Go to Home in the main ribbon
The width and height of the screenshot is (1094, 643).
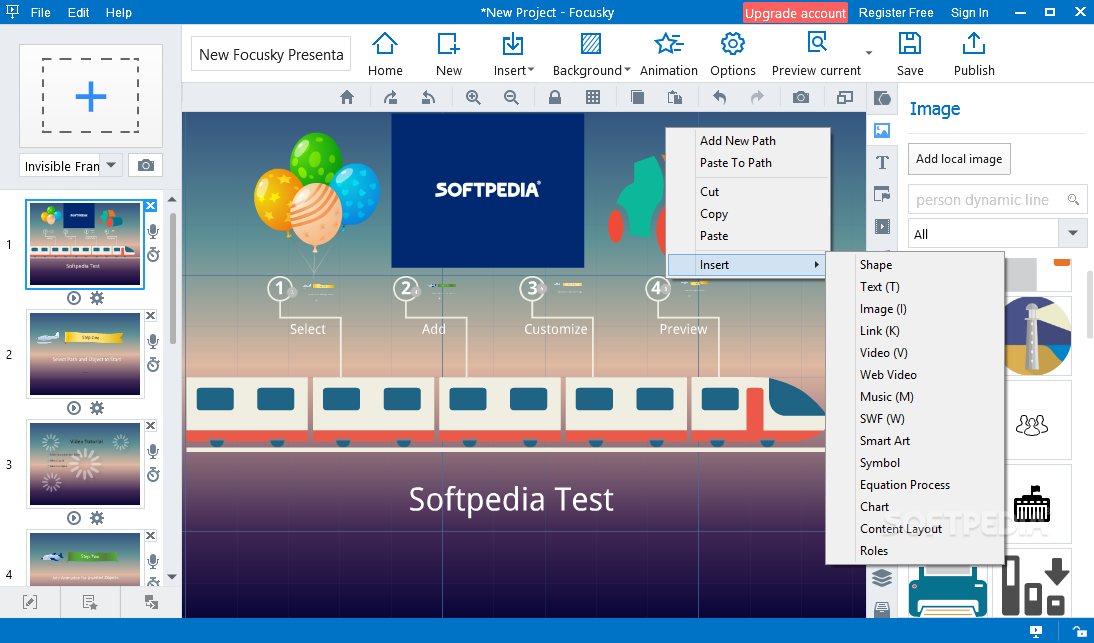[384, 54]
